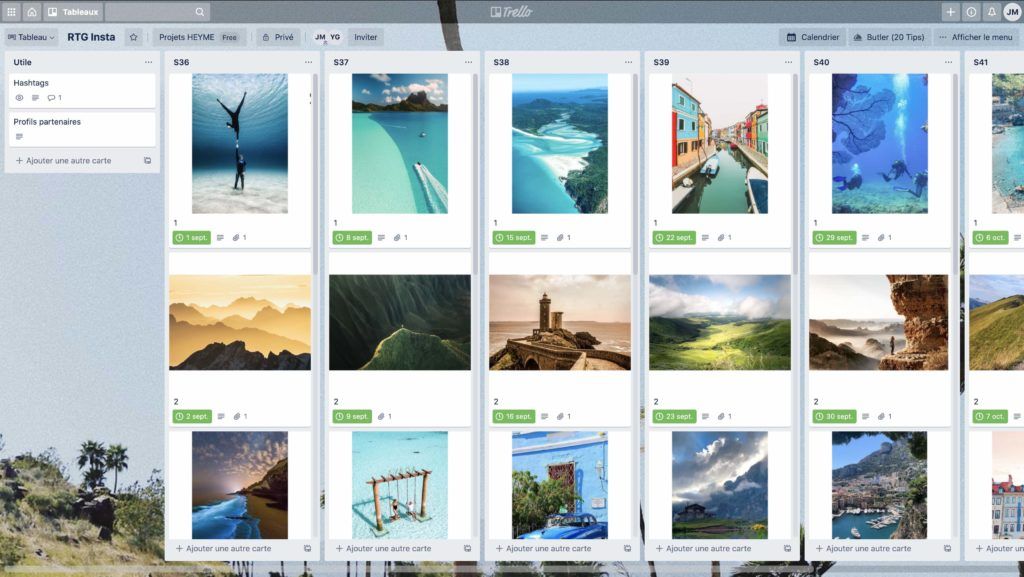Toggle the 16 sept. due date badge
Viewport: 1024px width, 577px height.
click(514, 416)
